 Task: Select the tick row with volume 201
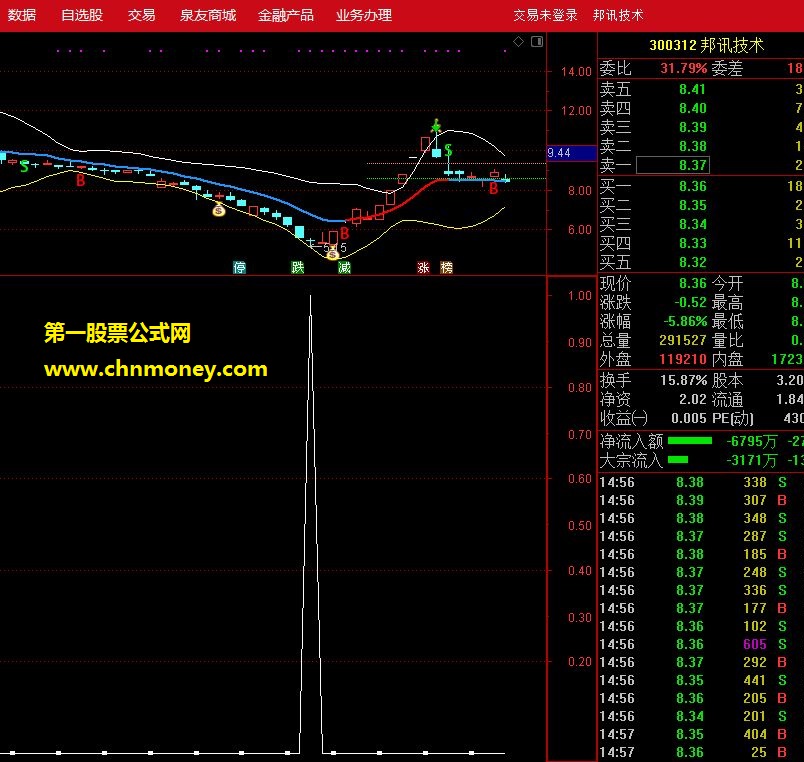(701, 716)
